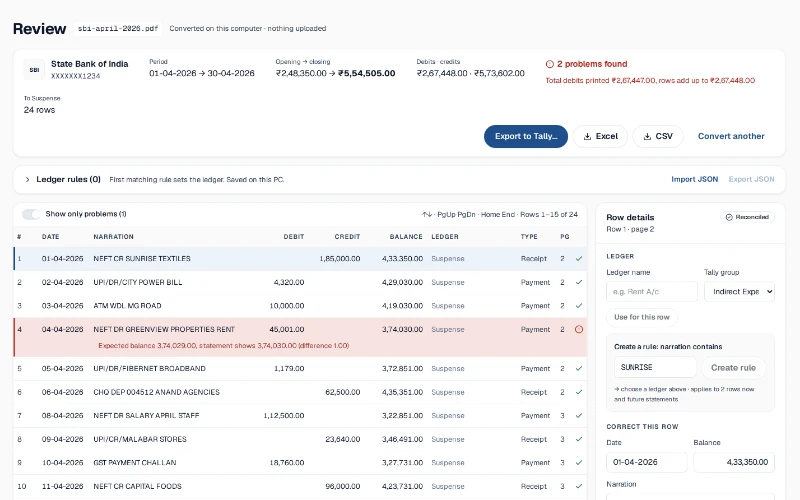This screenshot has height=500, width=800.
Task: Click the NARRATION column header
Action: click(x=113, y=237)
